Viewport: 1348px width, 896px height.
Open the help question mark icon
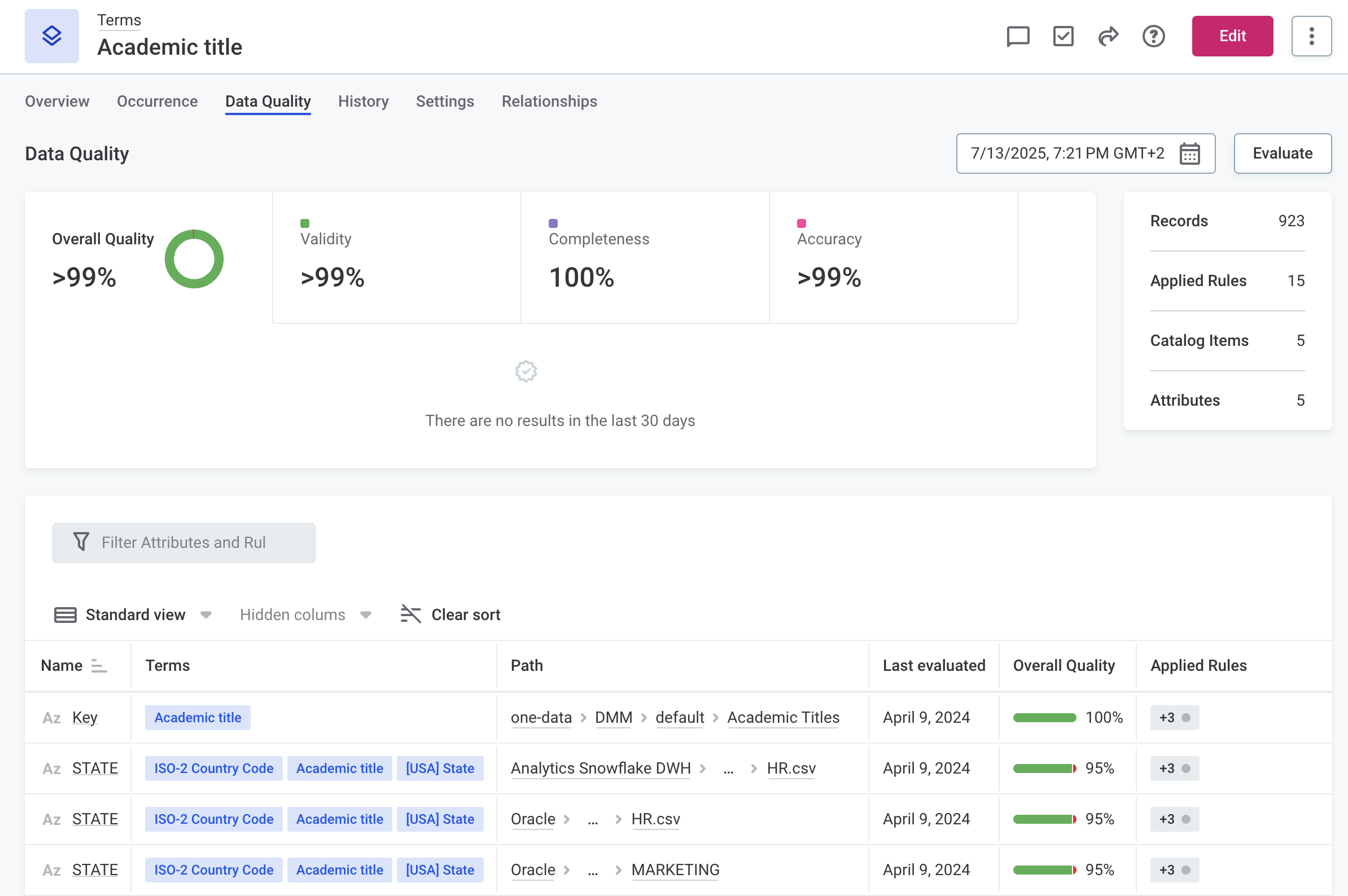click(x=1153, y=36)
